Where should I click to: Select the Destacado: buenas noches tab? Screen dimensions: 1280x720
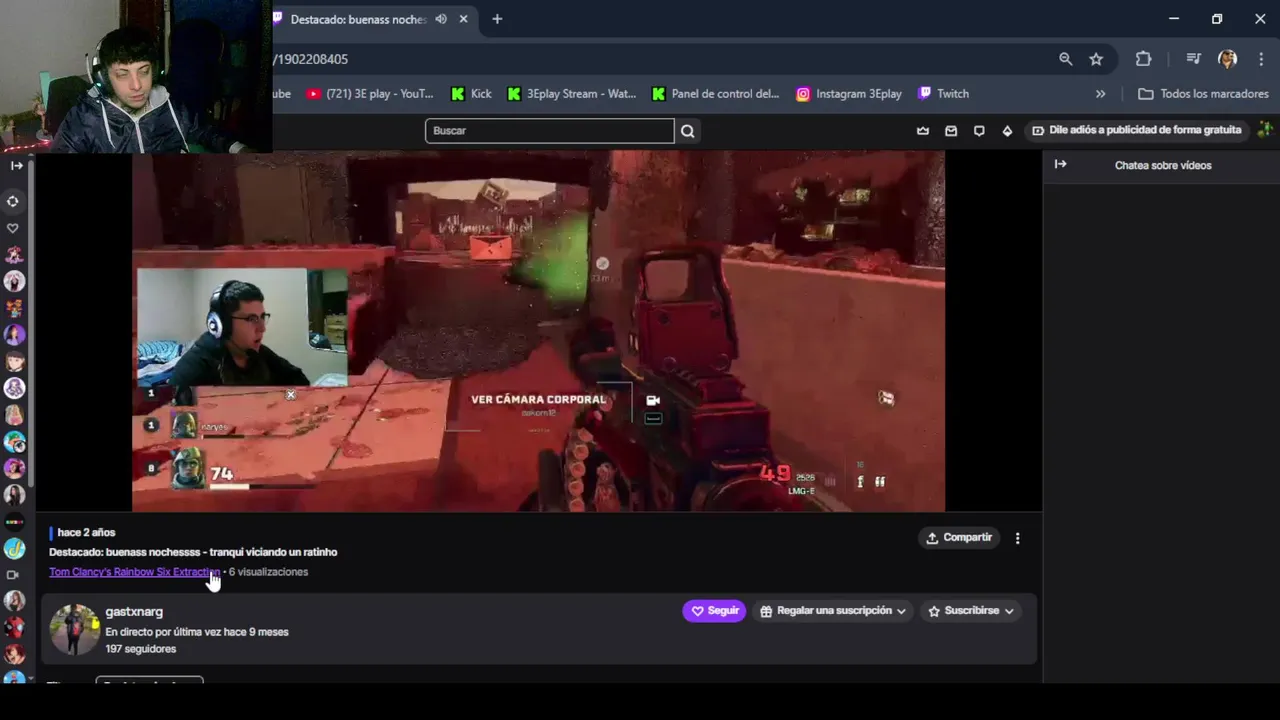pos(358,19)
